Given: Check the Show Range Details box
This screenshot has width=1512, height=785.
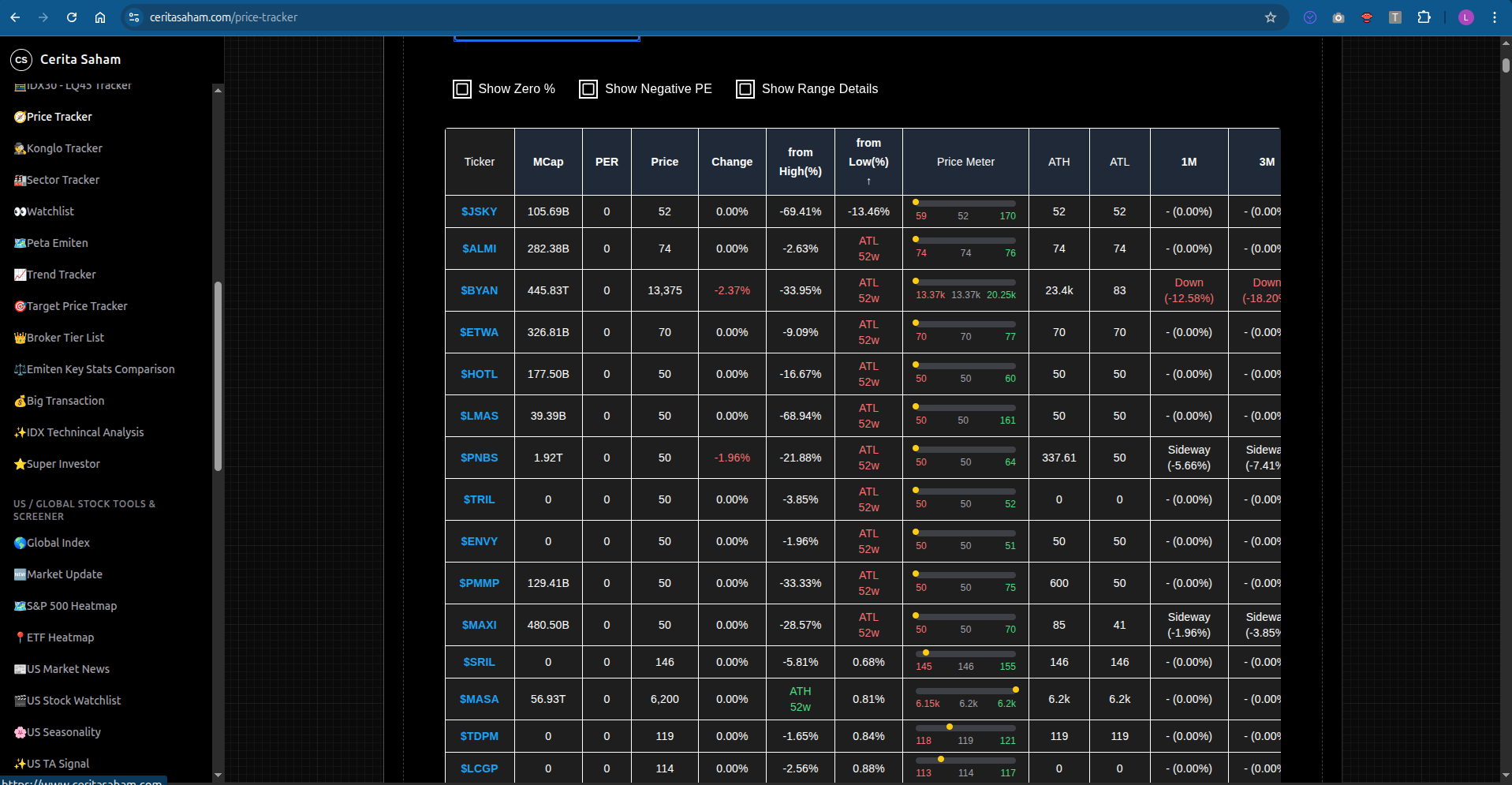Looking at the screenshot, I should [x=745, y=89].
